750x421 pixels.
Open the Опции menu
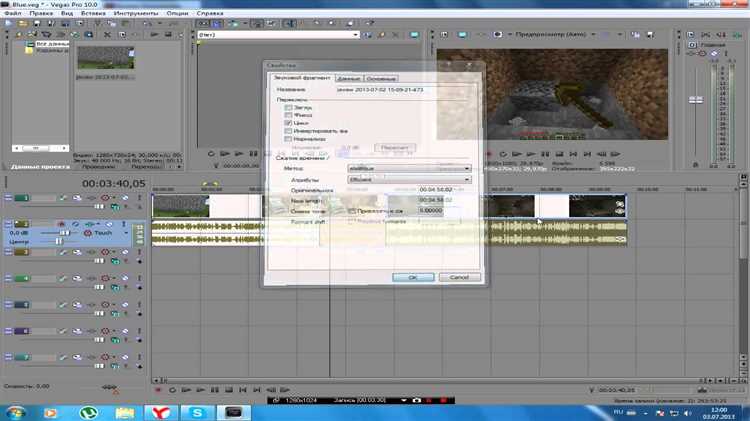tap(177, 13)
